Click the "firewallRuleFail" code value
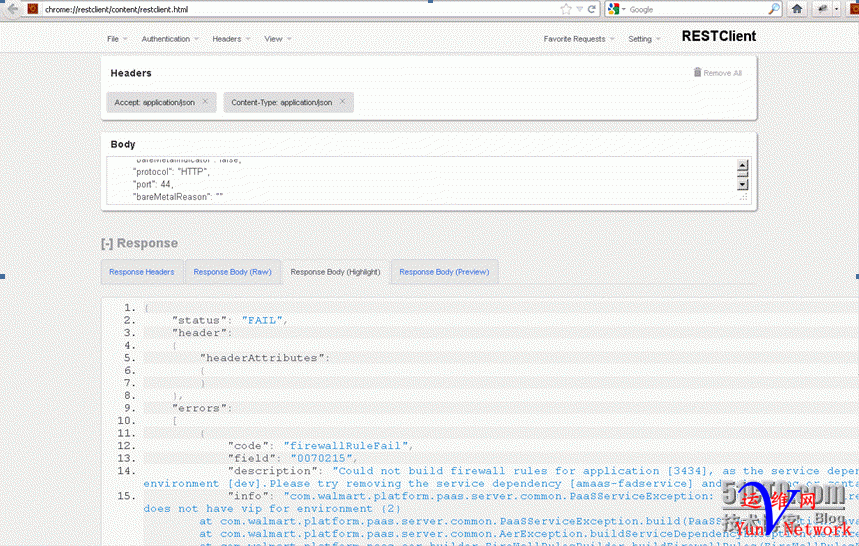 click(346, 446)
